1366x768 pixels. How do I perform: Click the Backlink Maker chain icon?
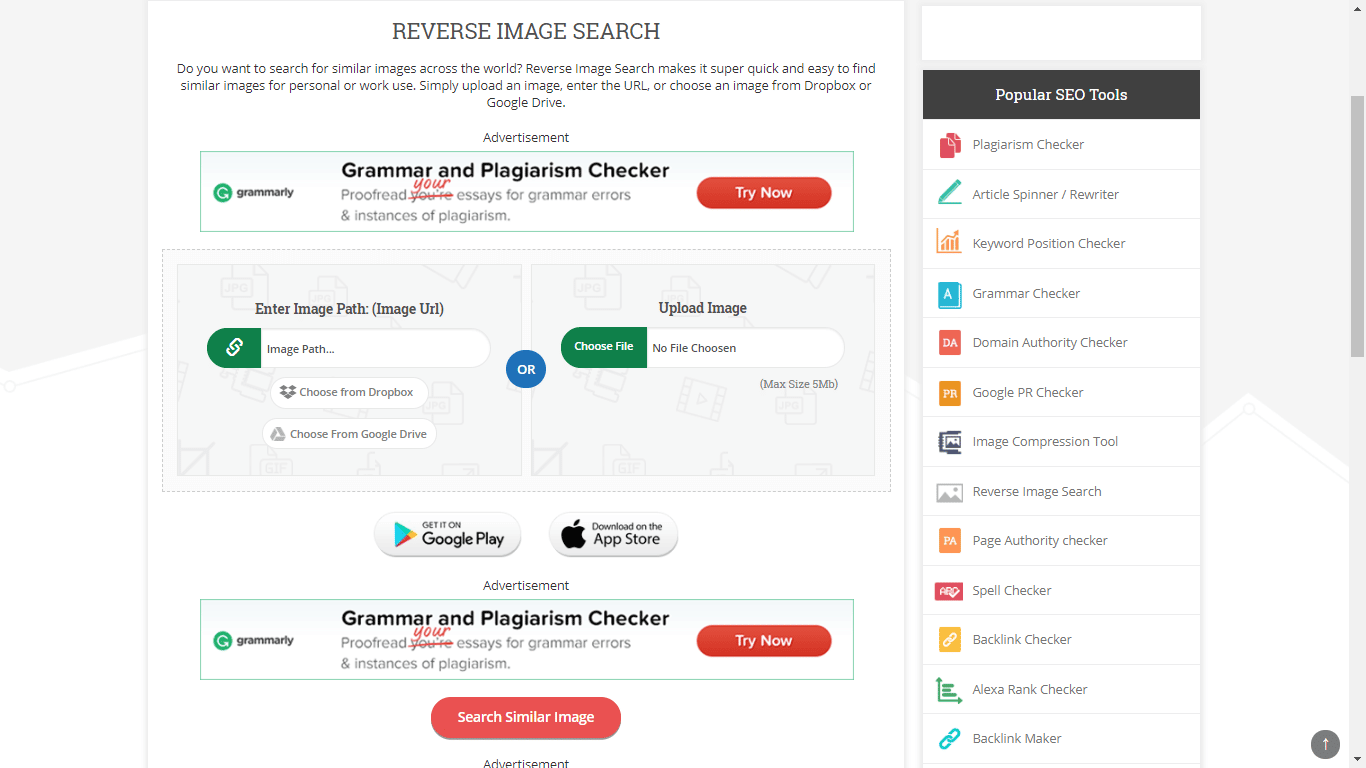949,739
